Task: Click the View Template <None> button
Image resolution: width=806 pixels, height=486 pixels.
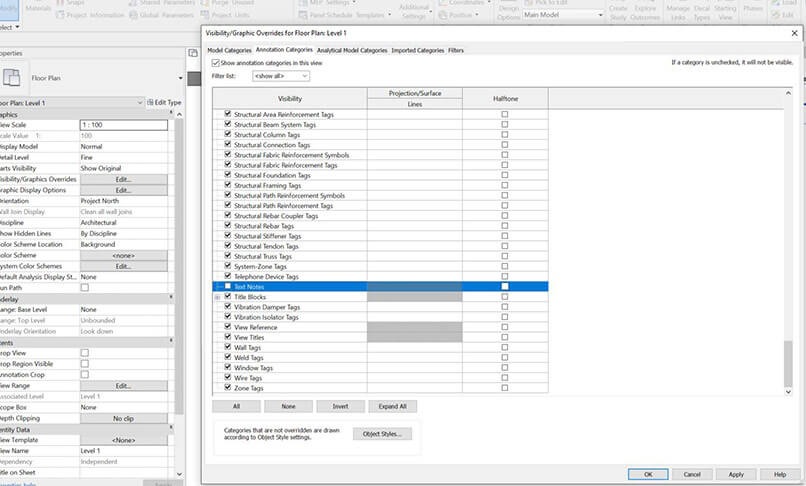Action: coord(123,440)
